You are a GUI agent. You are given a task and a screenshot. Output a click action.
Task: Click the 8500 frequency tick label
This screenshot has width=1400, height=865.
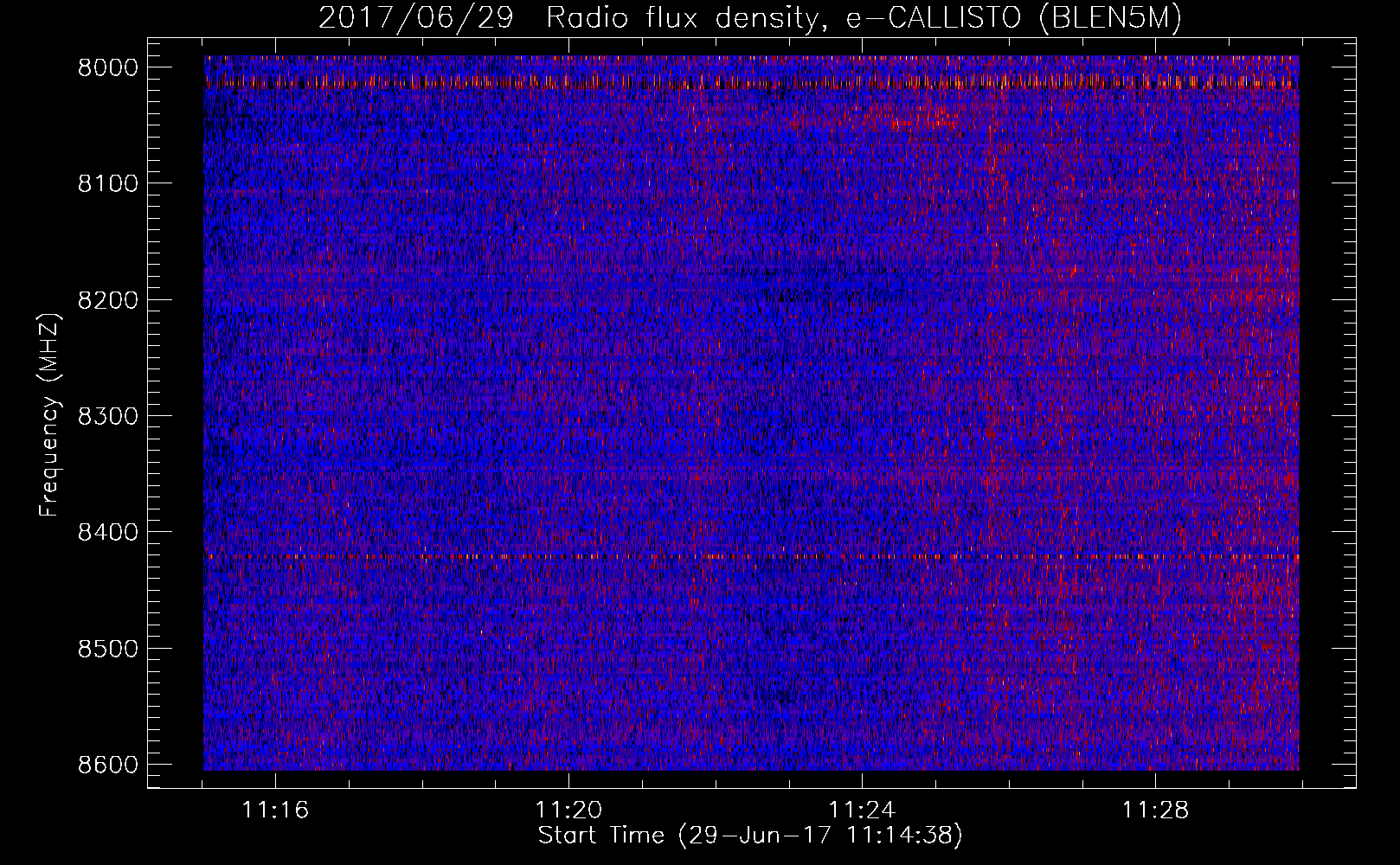(108, 649)
